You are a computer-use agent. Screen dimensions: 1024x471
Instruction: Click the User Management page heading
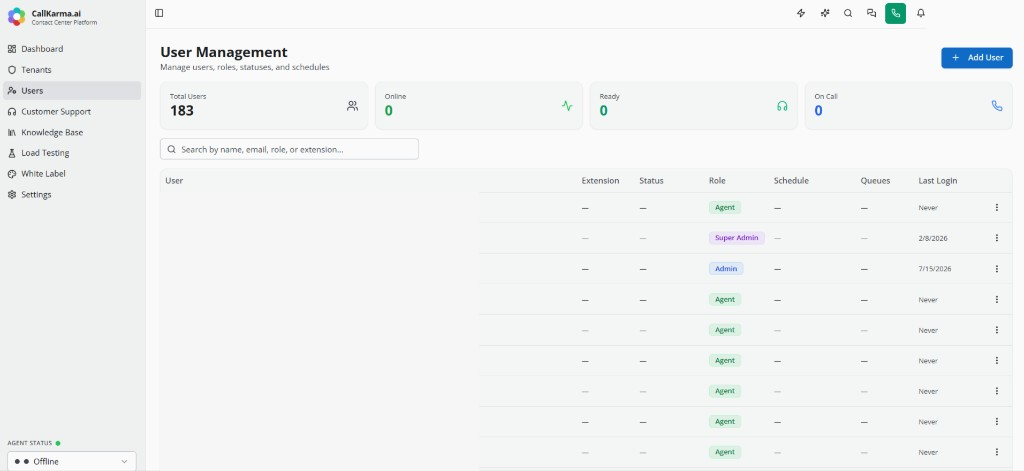tap(224, 52)
